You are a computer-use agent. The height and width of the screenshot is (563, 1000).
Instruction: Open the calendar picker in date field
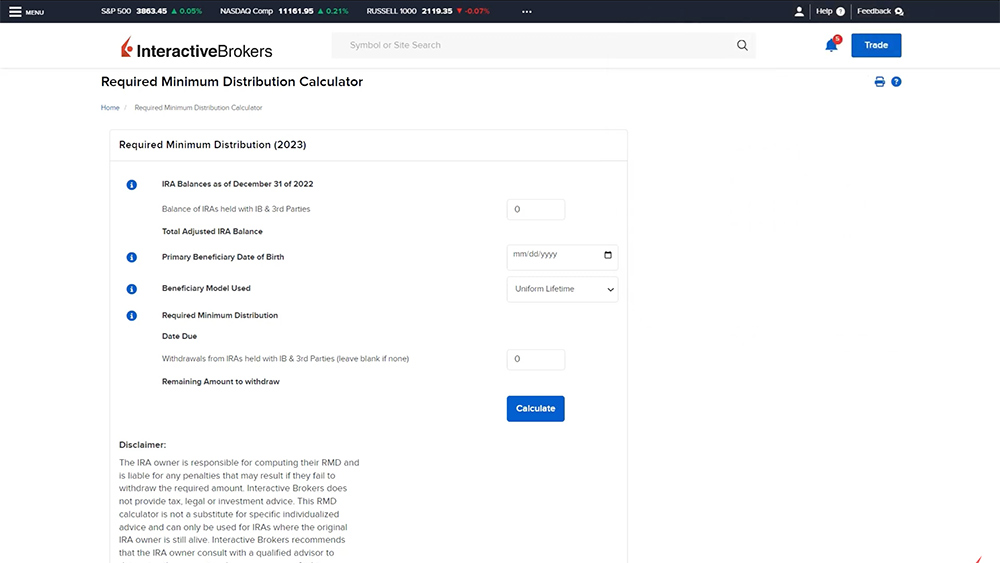[607, 255]
